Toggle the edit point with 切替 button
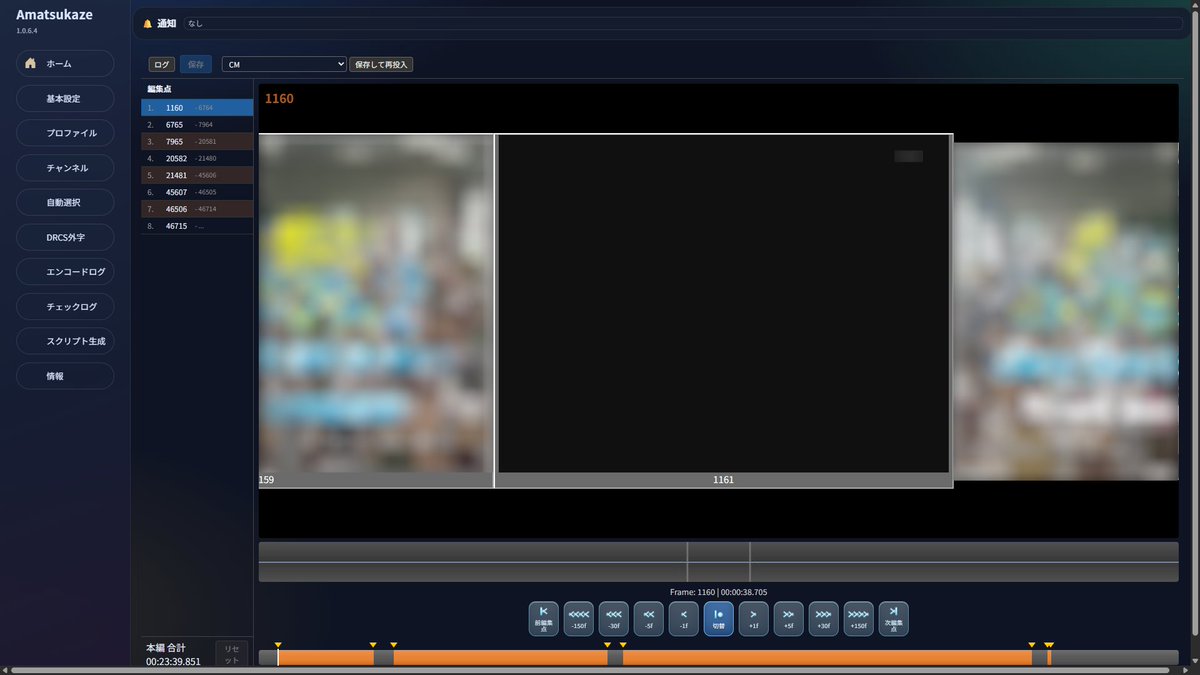Image resolution: width=1200 pixels, height=675 pixels. [x=718, y=619]
